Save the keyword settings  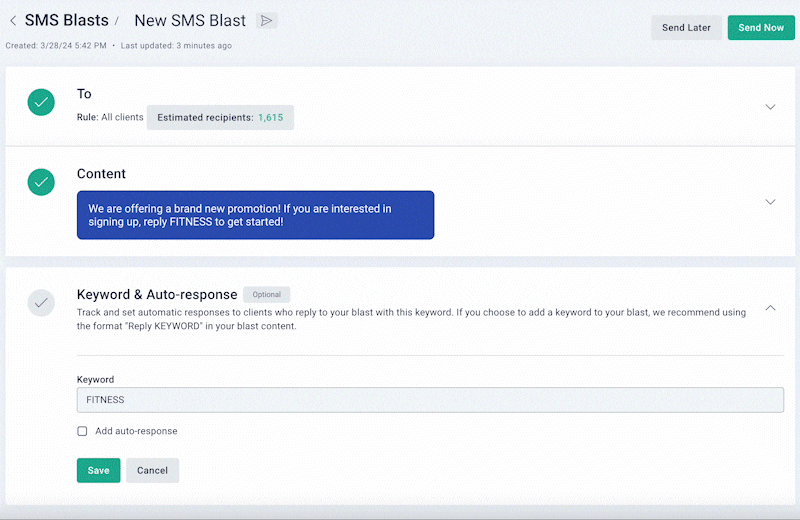98,470
